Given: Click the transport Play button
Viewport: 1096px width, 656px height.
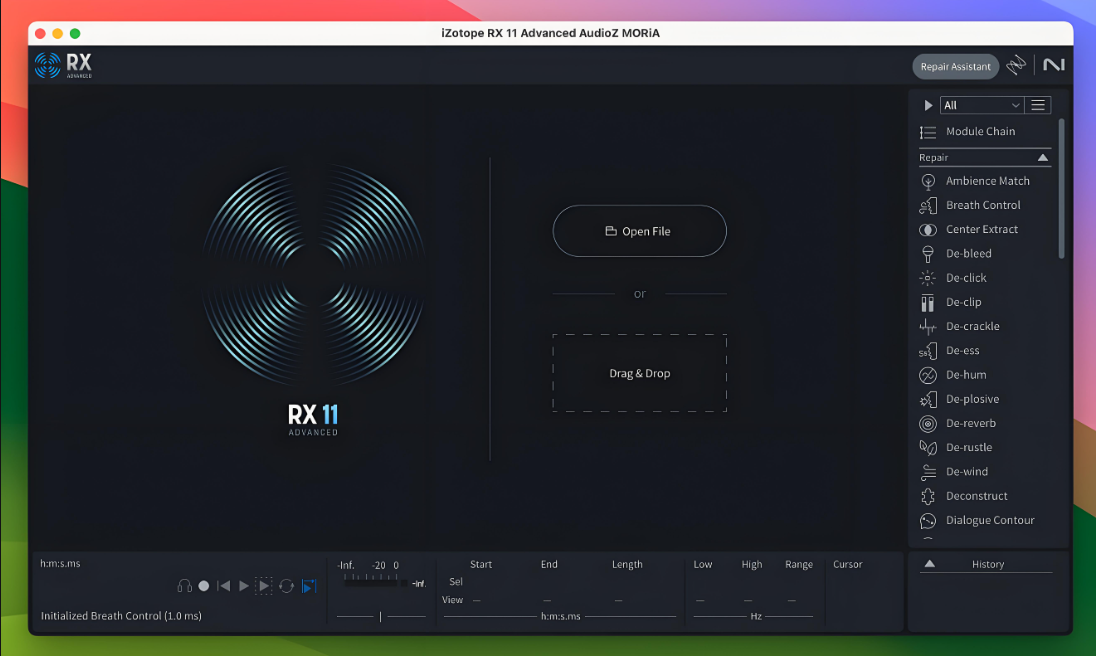Looking at the screenshot, I should coord(243,586).
